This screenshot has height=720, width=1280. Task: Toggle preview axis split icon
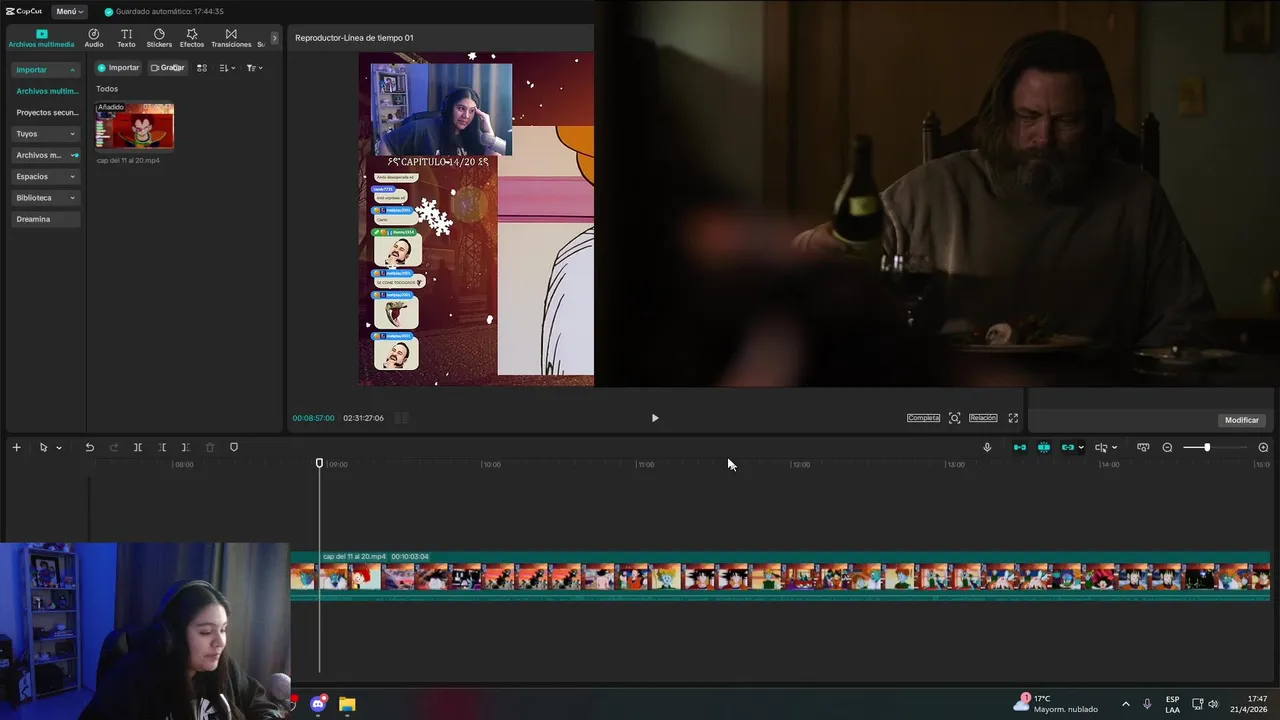pos(1101,447)
